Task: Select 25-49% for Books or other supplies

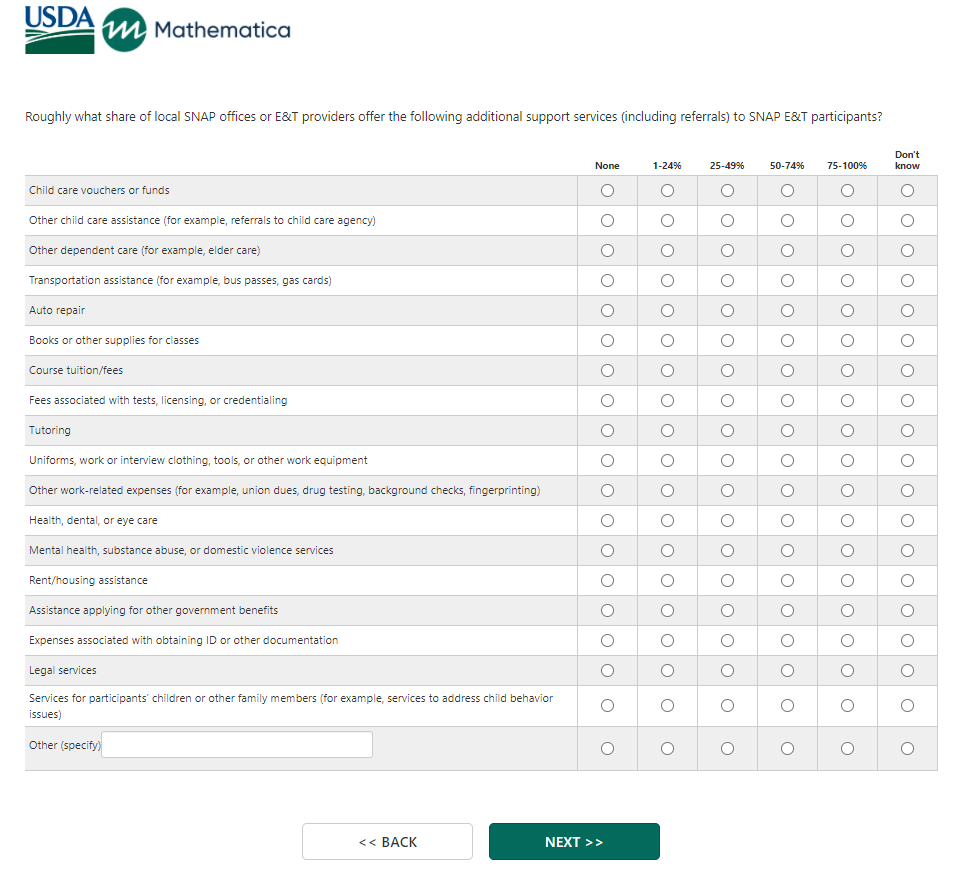Action: pyautogui.click(x=728, y=341)
